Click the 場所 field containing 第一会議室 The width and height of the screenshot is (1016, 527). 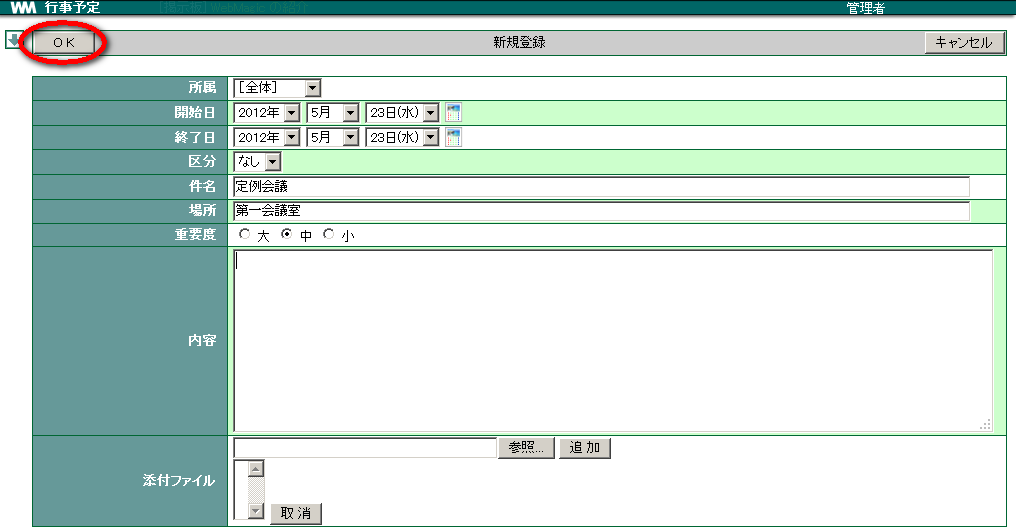(x=601, y=211)
